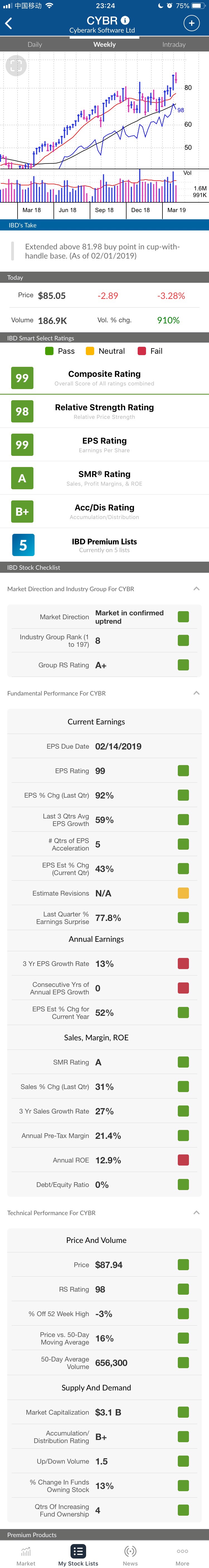
Task: Tap the yellow Estimate Revisions indicator
Action: coord(183,893)
